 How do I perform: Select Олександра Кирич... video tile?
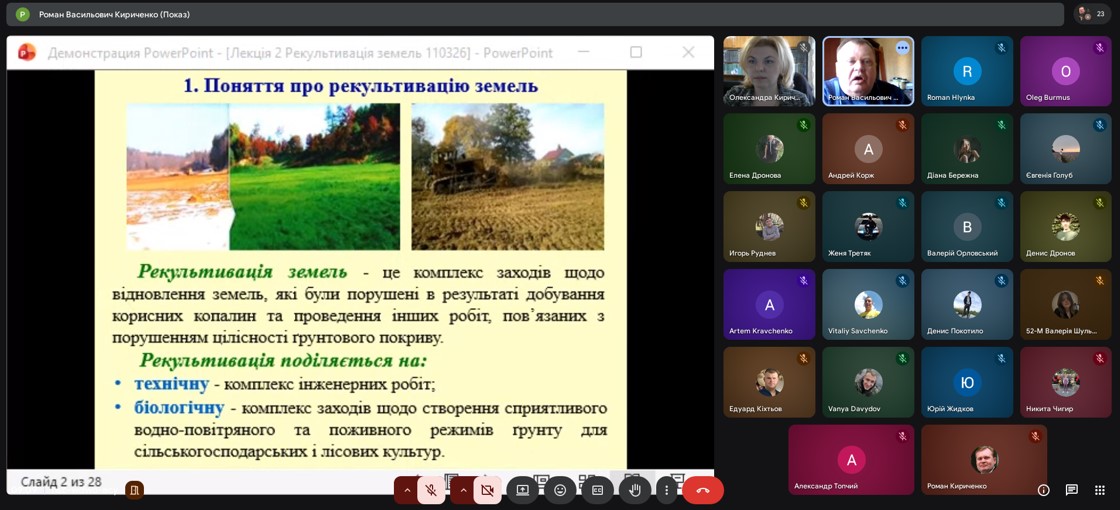point(769,71)
